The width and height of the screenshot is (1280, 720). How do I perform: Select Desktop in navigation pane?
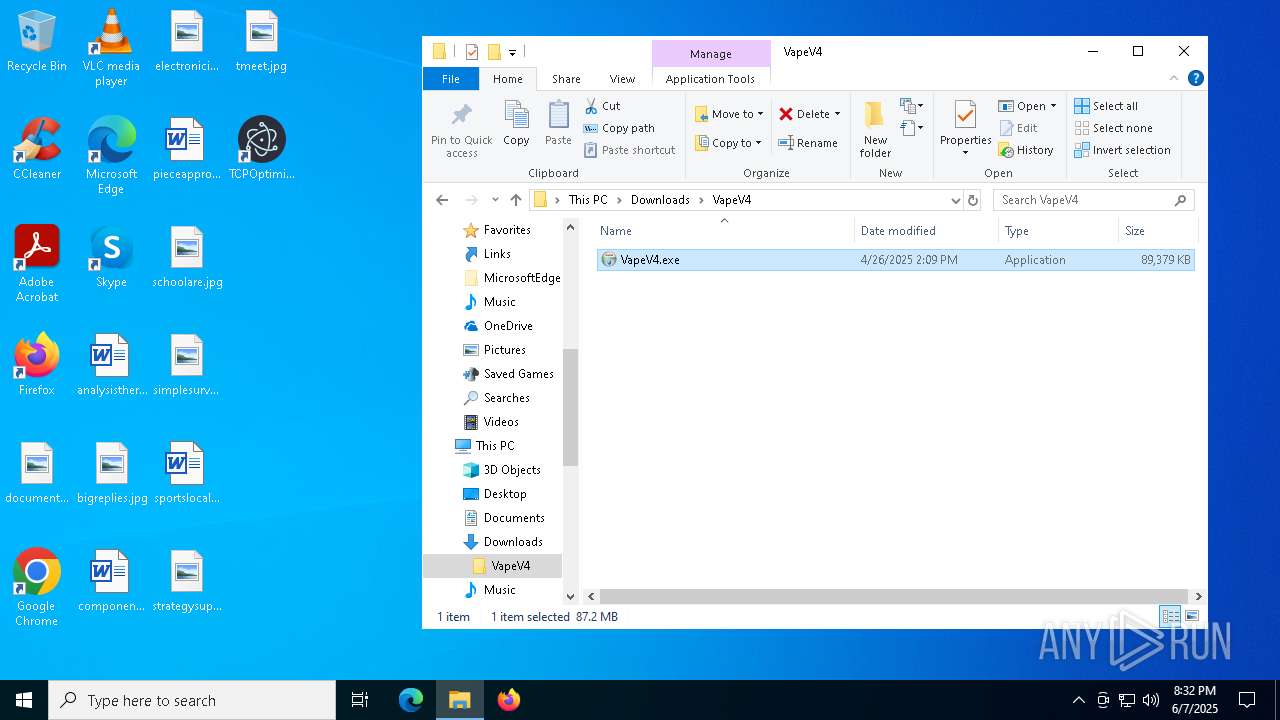tap(505, 494)
